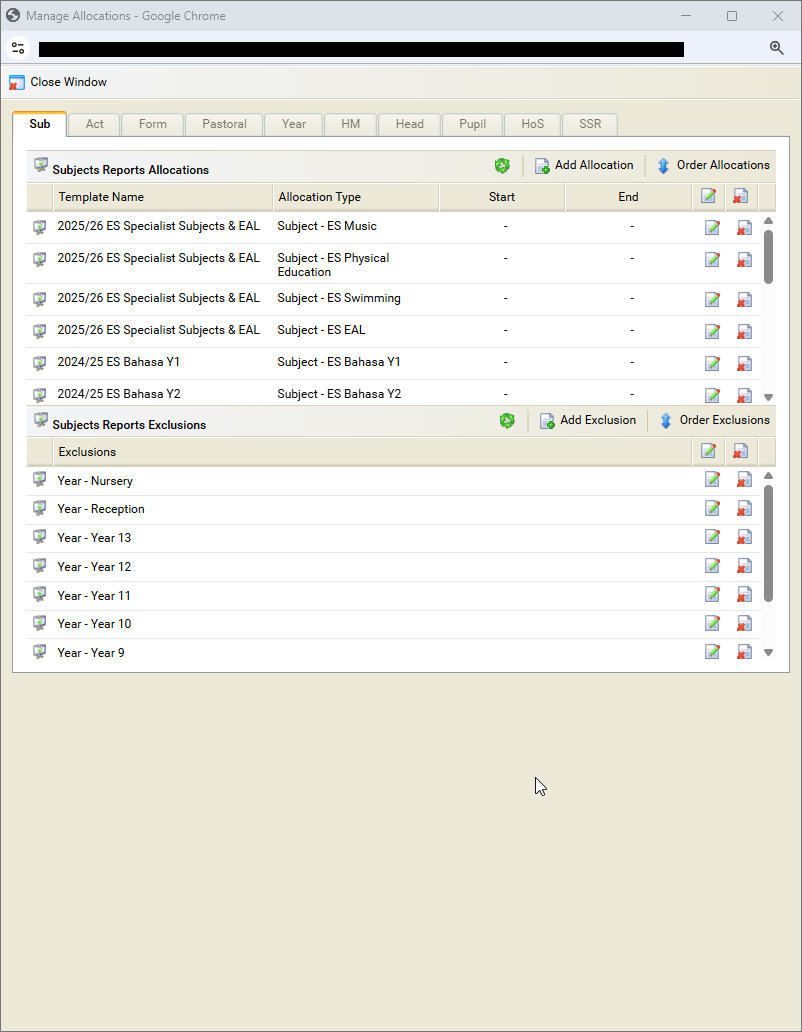The height and width of the screenshot is (1032, 802).
Task: Delete the Year - Year 13 exclusion
Action: [x=744, y=538]
